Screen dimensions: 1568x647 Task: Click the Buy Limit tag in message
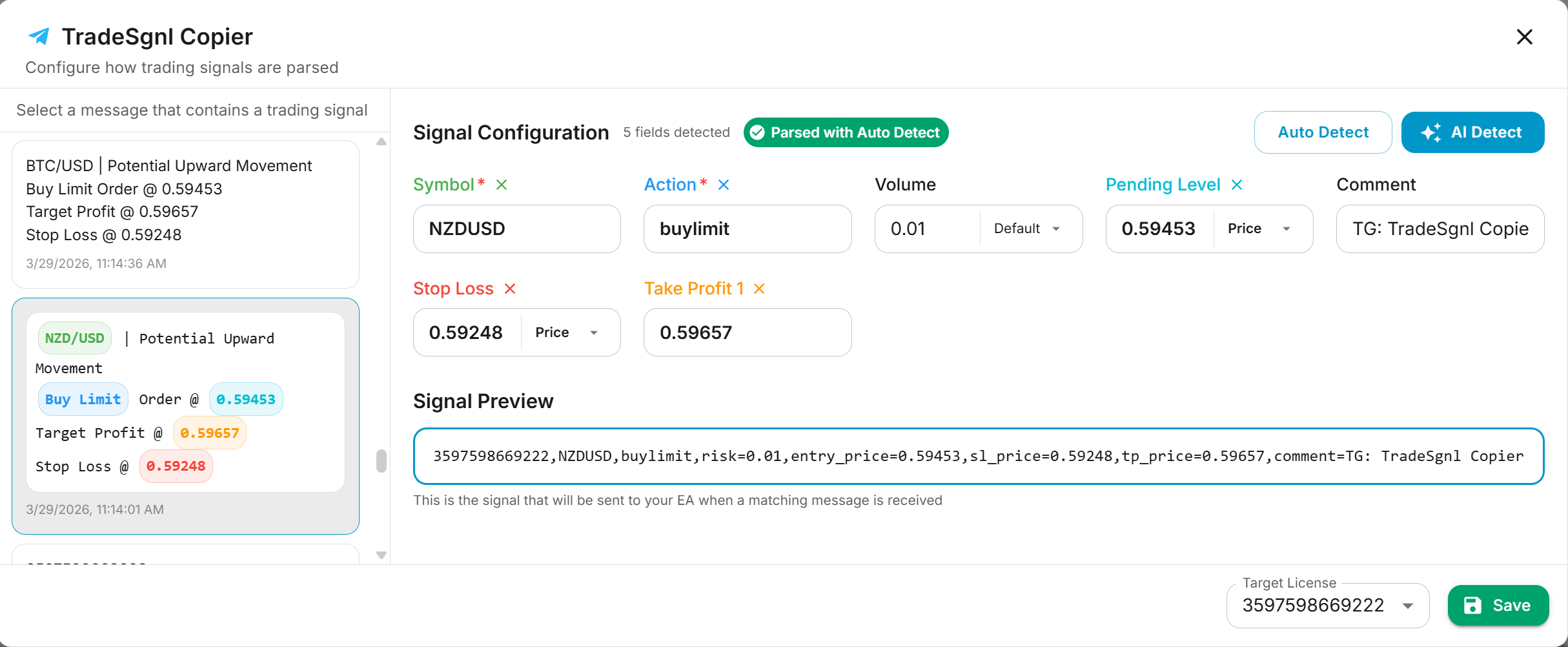83,400
